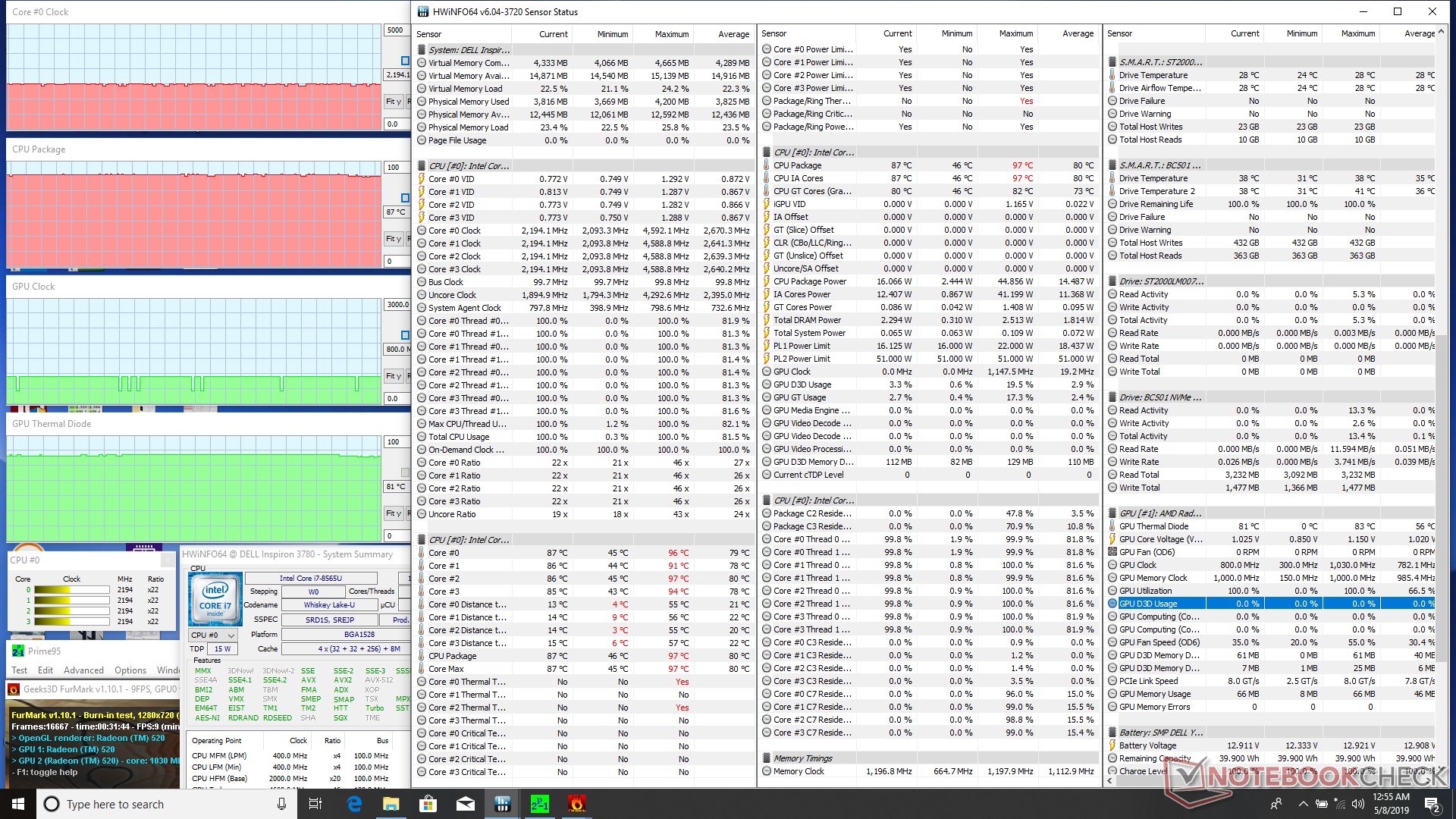Click the FurMark icon in the taskbar
The image size is (1456, 819).
(576, 804)
